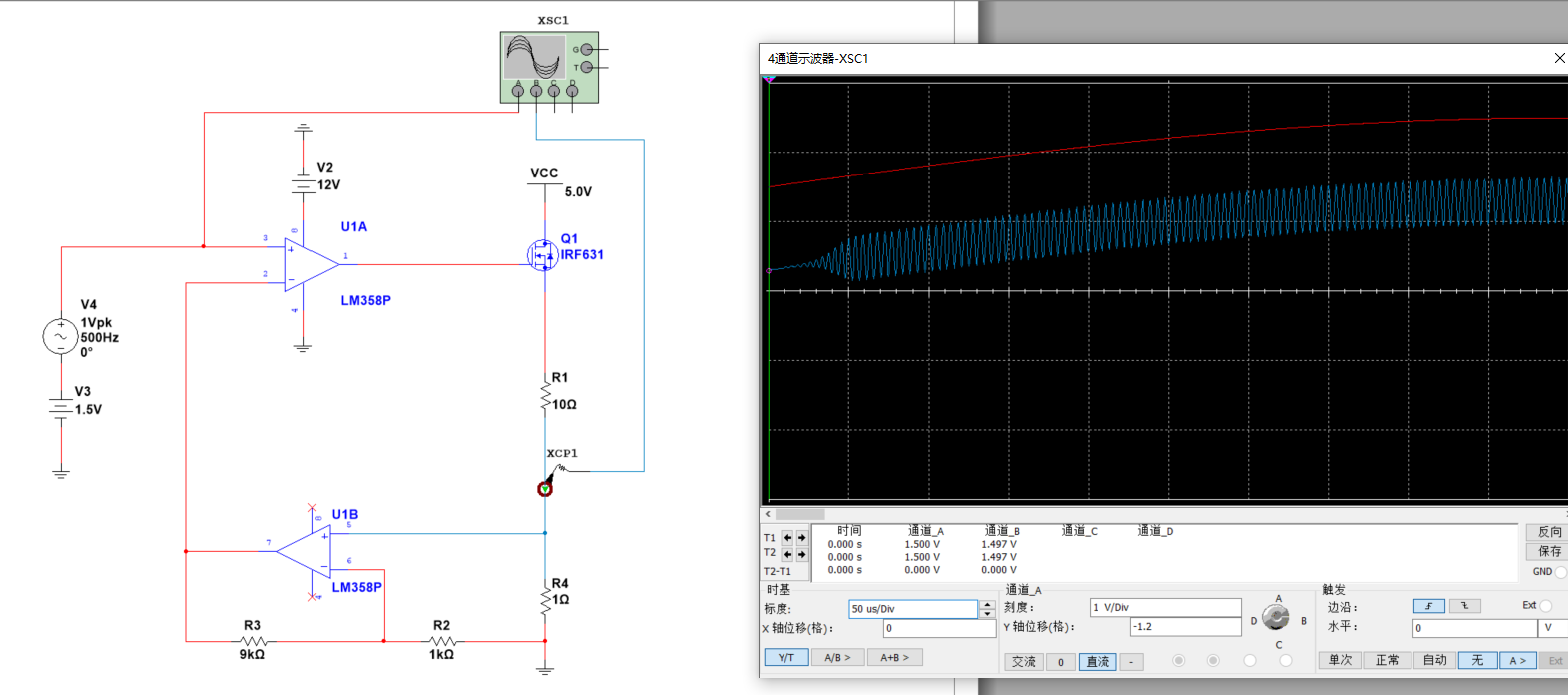This screenshot has height=695, width=1568.
Task: Click the oscilloscope horizontal scrollbar left arrow
Action: click(x=768, y=514)
